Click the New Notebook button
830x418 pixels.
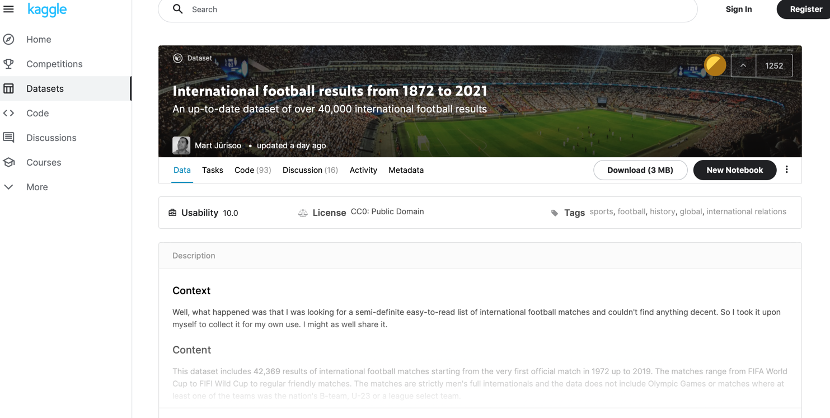tap(734, 170)
